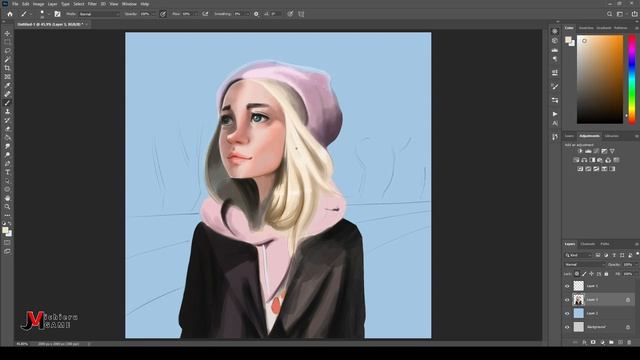Toggle symmetry paint options butterfly icon
Viewport: 640px width, 360px height.
(301, 14)
